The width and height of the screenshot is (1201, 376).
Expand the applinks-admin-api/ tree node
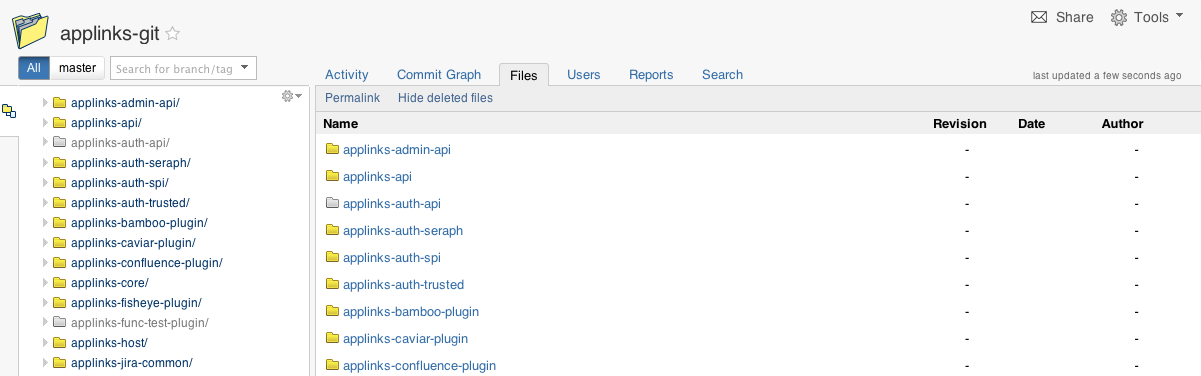tap(45, 102)
